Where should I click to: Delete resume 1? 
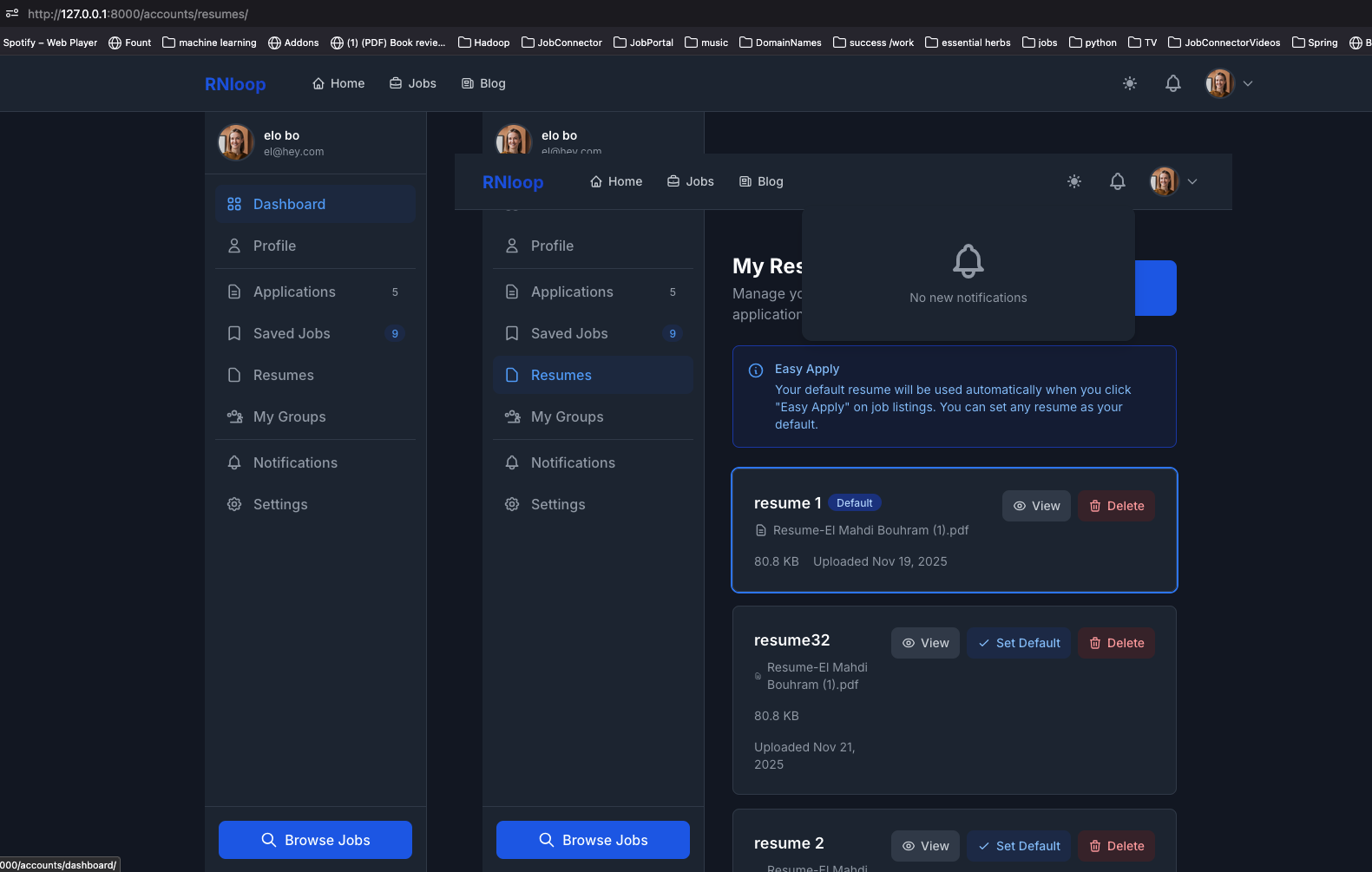click(x=1116, y=506)
